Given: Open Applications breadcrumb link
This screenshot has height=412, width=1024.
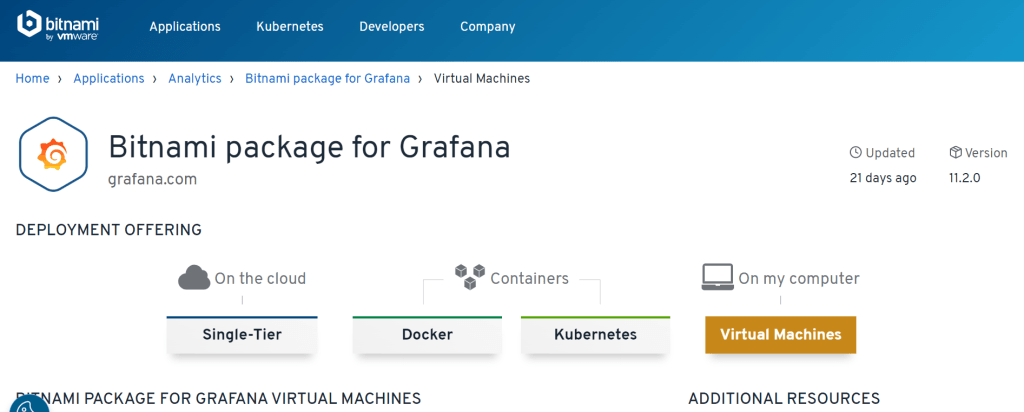Looking at the screenshot, I should coord(109,78).
